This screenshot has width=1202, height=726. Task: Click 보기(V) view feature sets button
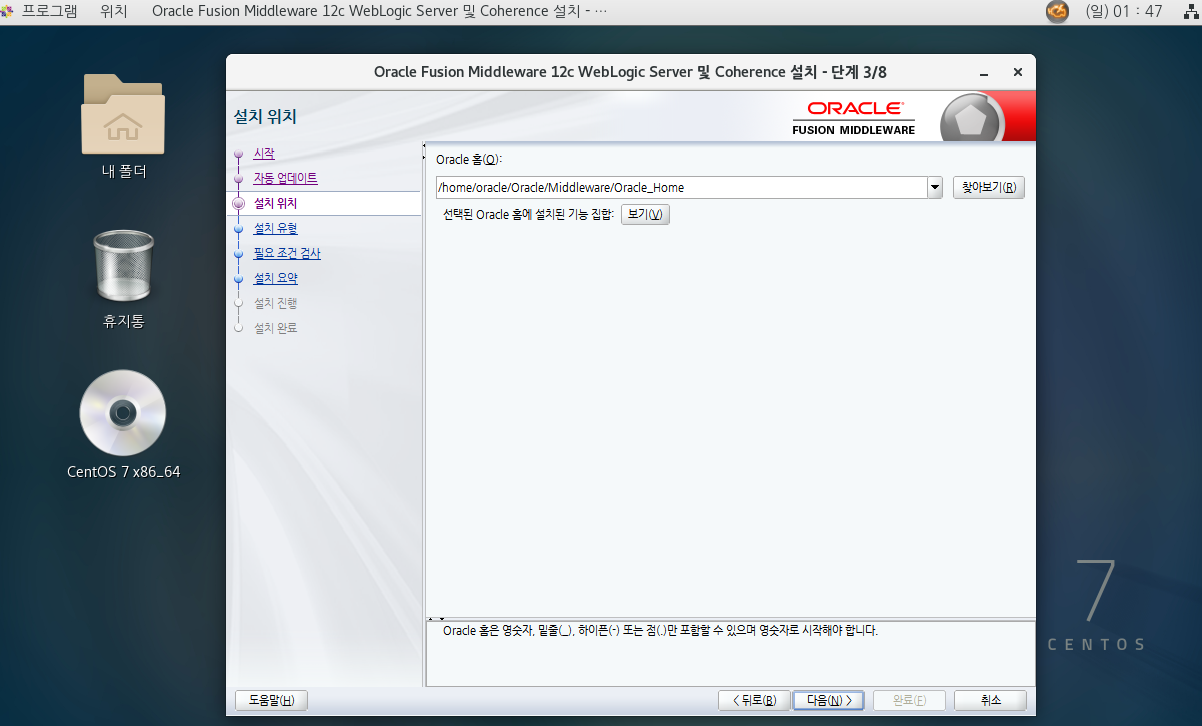click(645, 214)
